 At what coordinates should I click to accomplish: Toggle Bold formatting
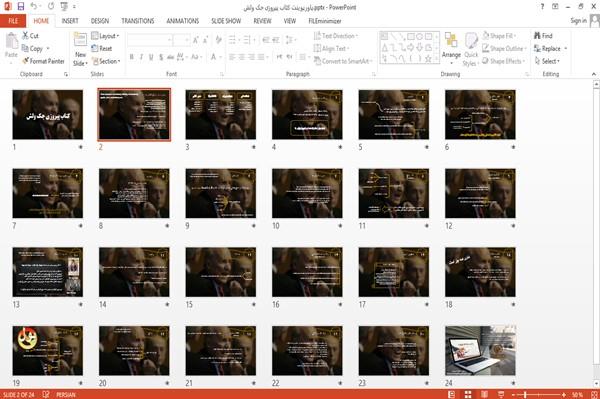point(132,57)
